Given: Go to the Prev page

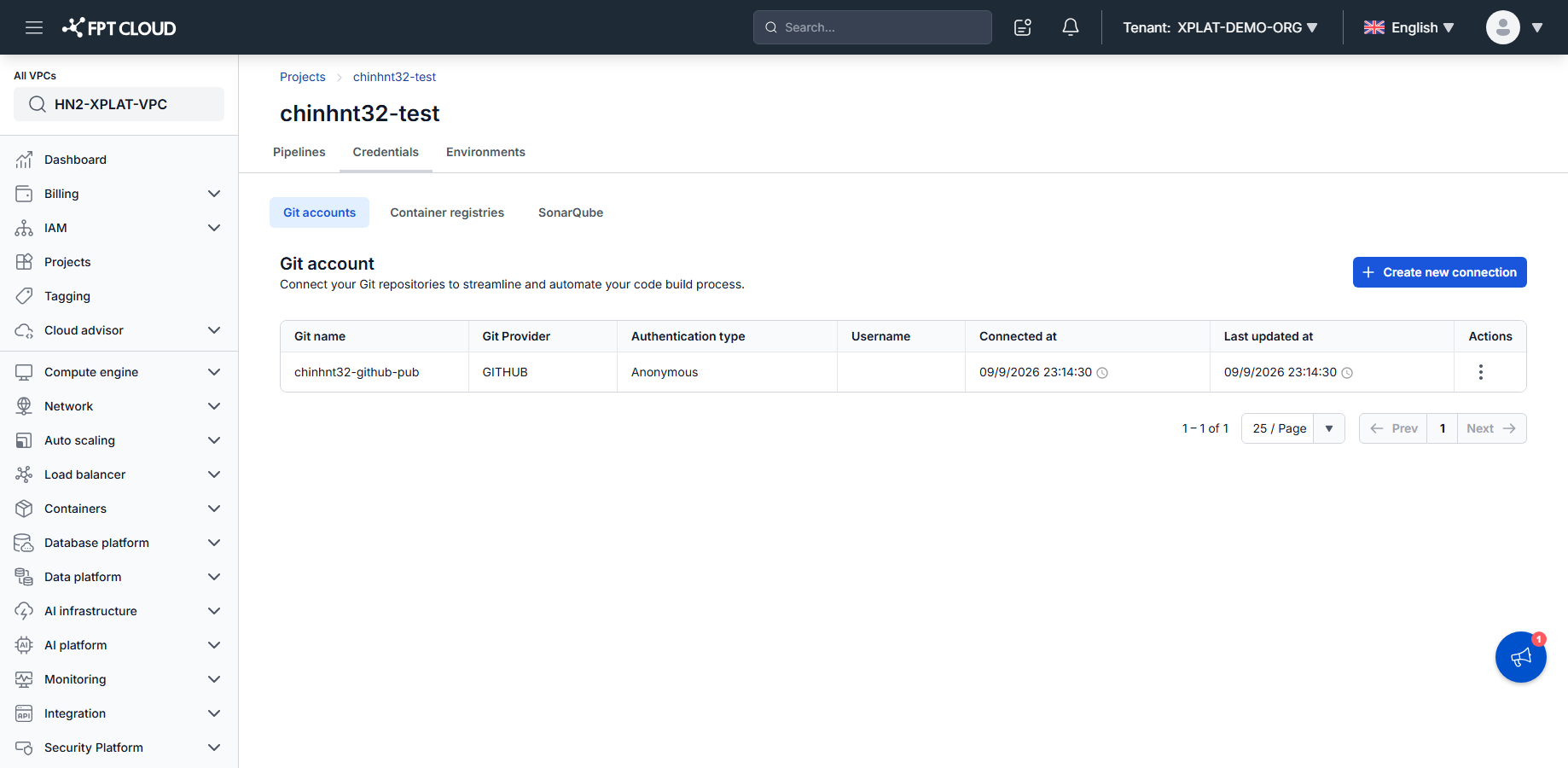Looking at the screenshot, I should [1393, 428].
